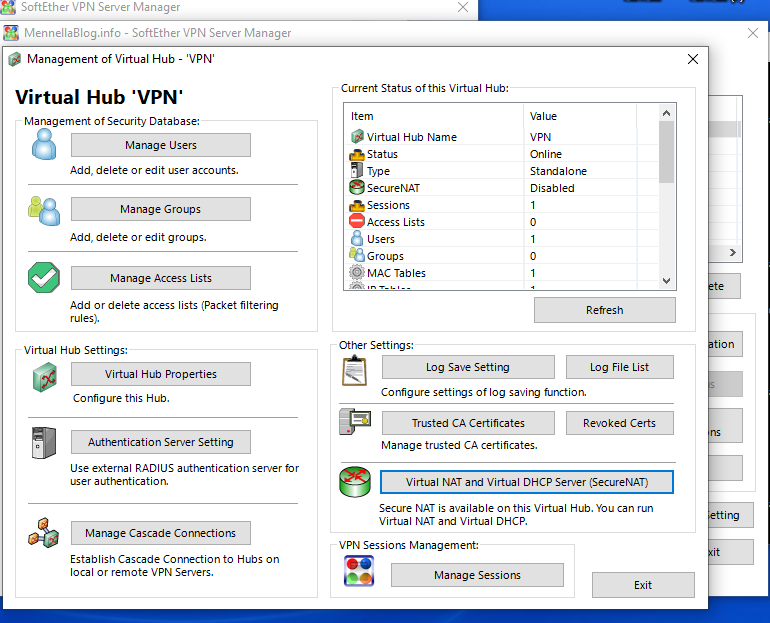Click the Type row icon in status list
Image resolution: width=770 pixels, height=623 pixels.
coord(357,170)
